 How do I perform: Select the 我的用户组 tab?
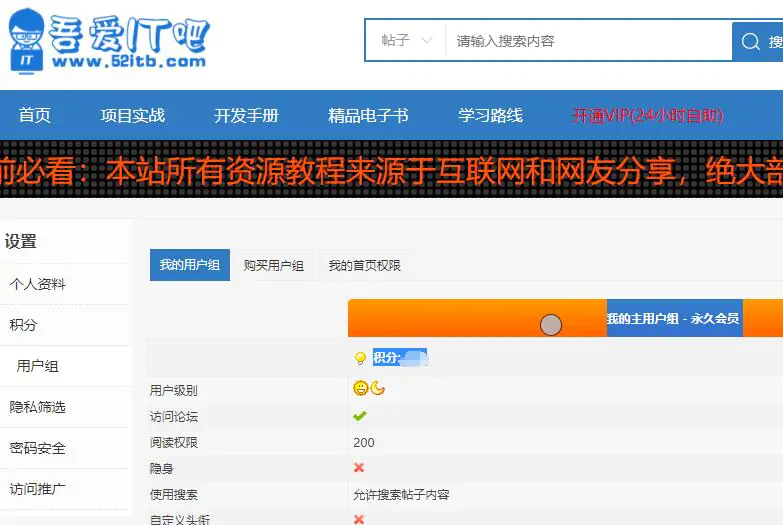(190, 265)
